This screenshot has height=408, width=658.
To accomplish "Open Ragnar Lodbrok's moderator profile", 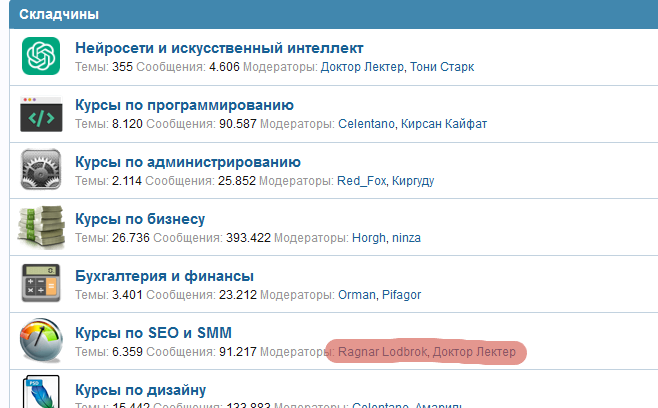I will (381, 352).
